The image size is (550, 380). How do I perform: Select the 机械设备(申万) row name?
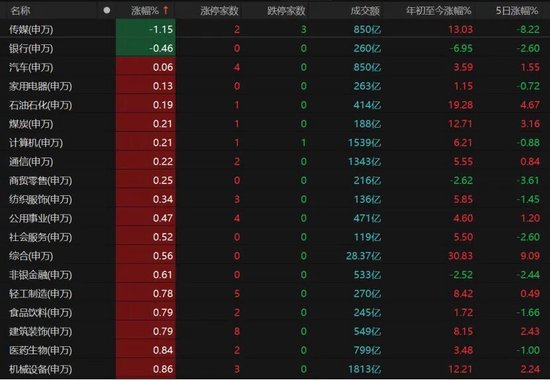click(41, 369)
